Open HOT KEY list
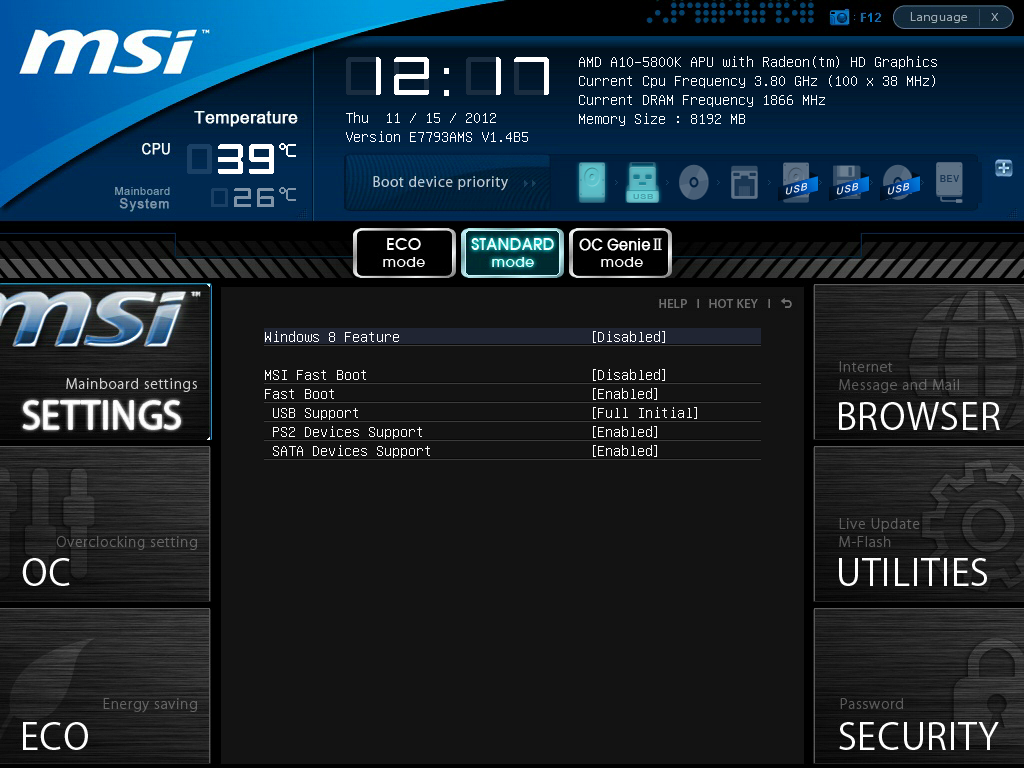 click(733, 304)
